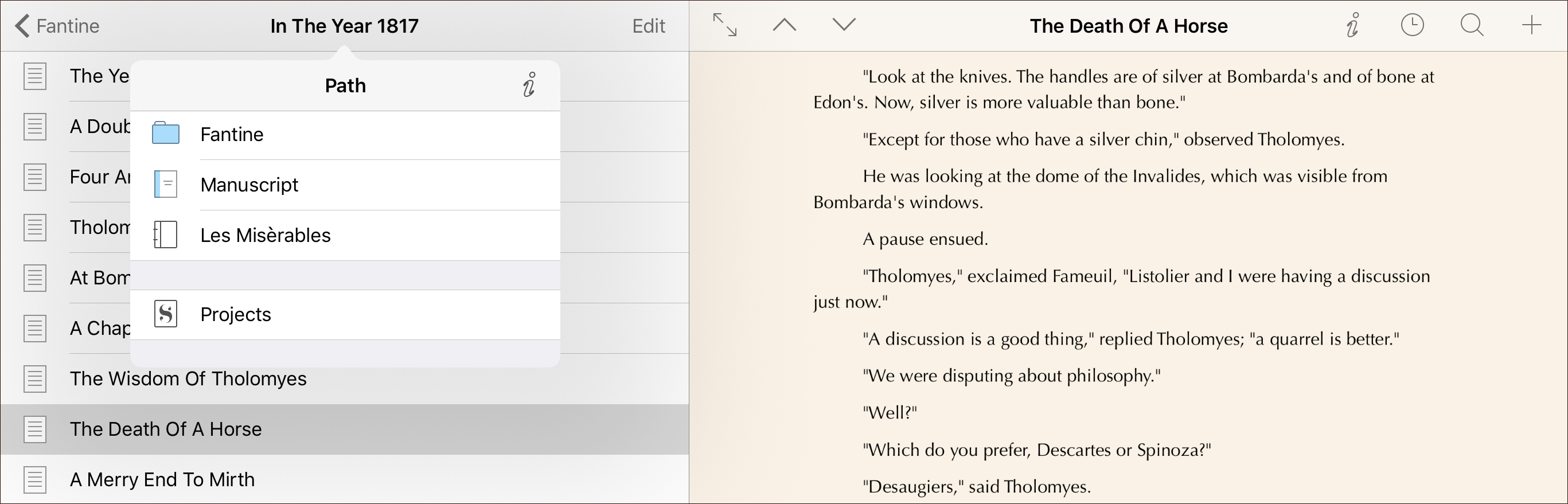1568x504 pixels.
Task: Select The Death Of A Horse row
Action: coord(345,429)
